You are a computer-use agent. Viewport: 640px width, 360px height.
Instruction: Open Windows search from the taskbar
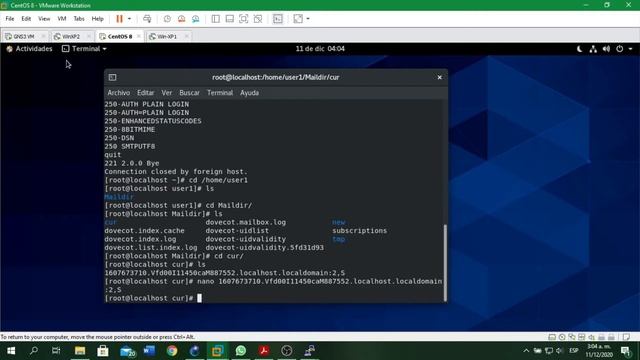(x=34, y=351)
